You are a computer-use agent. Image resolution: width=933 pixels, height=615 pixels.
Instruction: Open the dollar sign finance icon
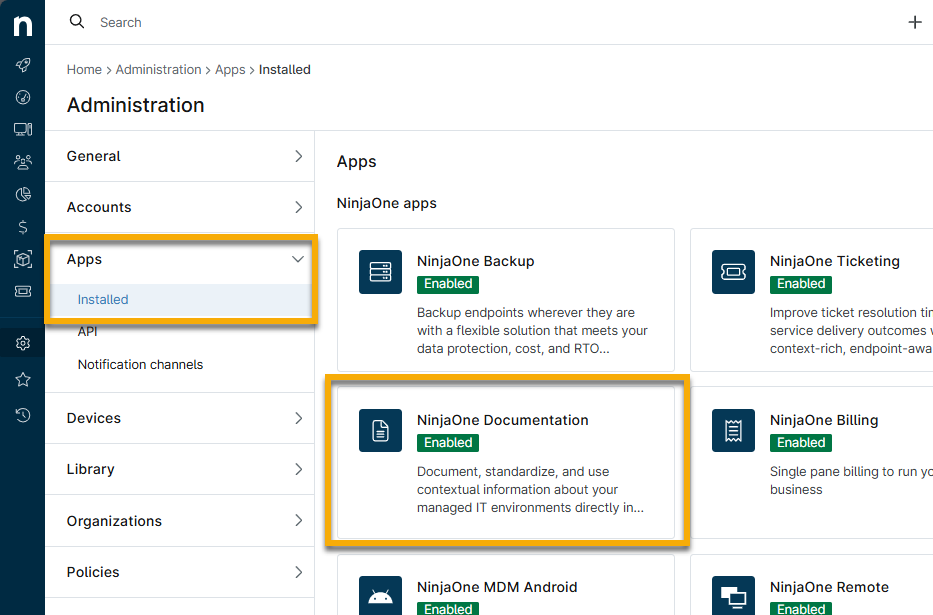click(x=23, y=227)
